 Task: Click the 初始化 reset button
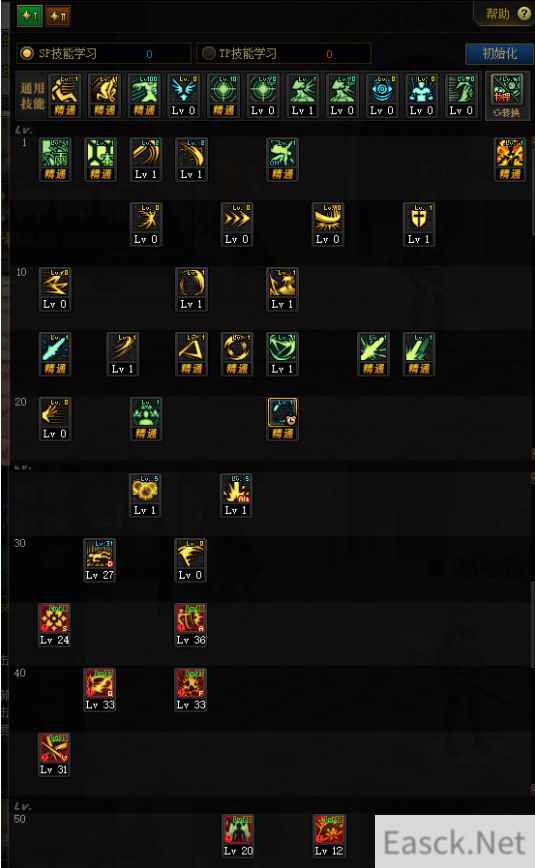500,54
